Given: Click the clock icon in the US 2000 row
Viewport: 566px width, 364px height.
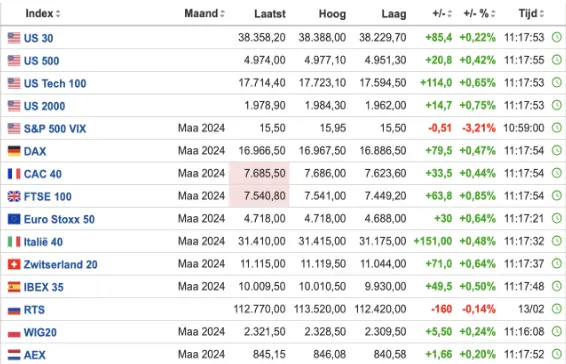Looking at the screenshot, I should click(557, 105).
